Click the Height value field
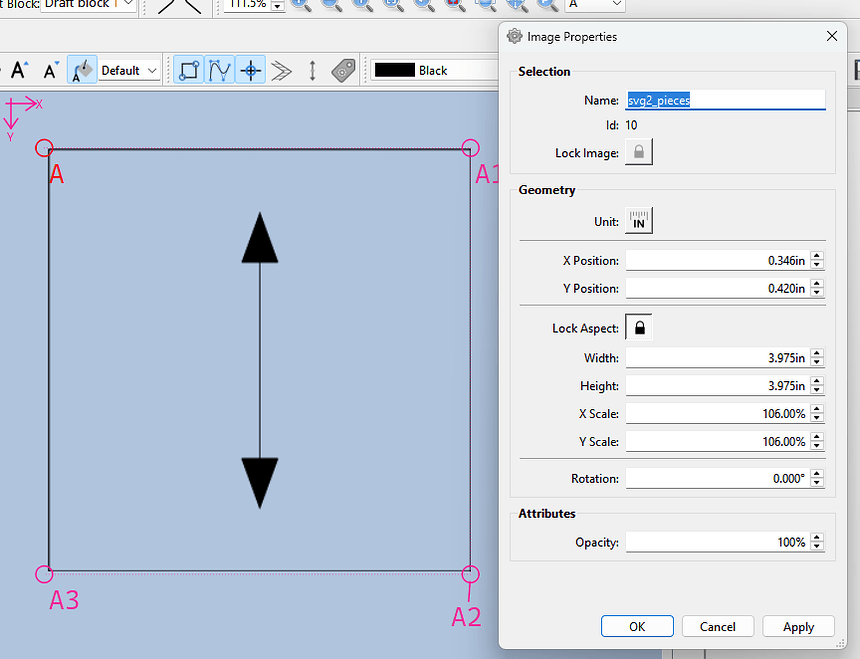Screen dimensions: 860x659 click(718, 386)
